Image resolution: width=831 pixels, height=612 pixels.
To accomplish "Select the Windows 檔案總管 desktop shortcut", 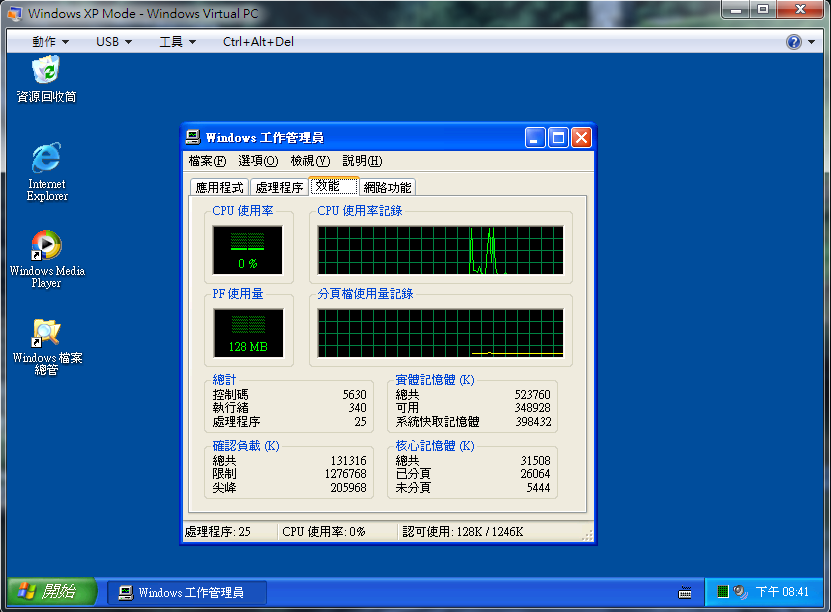I will (x=47, y=347).
